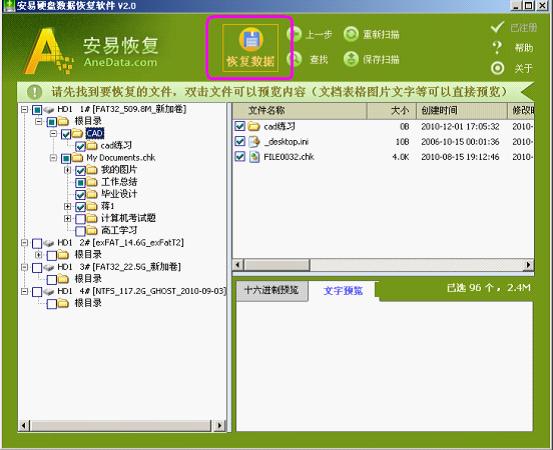This screenshot has height=450, width=553.
Task: Select HD1 3# FAT32_22.5G tree row
Action: pos(119,267)
